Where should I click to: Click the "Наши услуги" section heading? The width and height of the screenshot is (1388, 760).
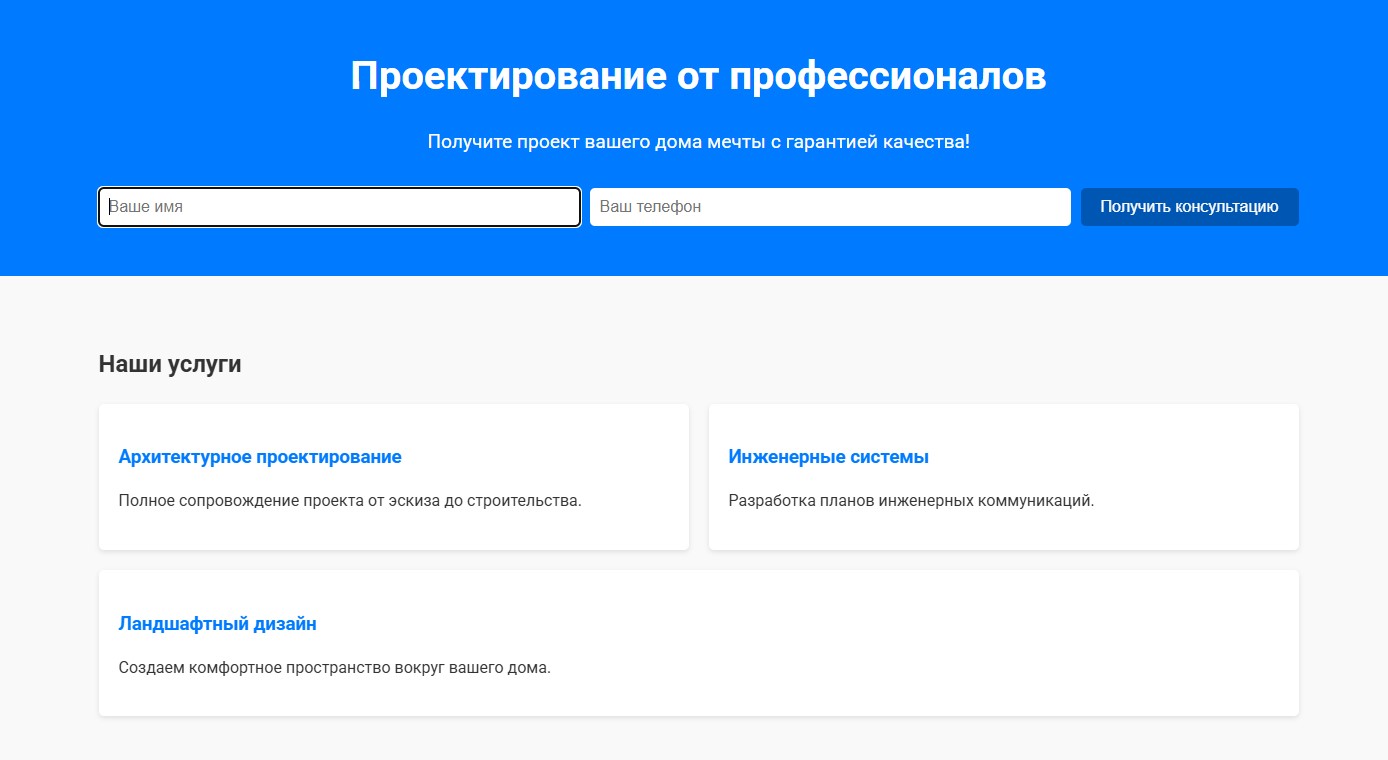coord(170,364)
